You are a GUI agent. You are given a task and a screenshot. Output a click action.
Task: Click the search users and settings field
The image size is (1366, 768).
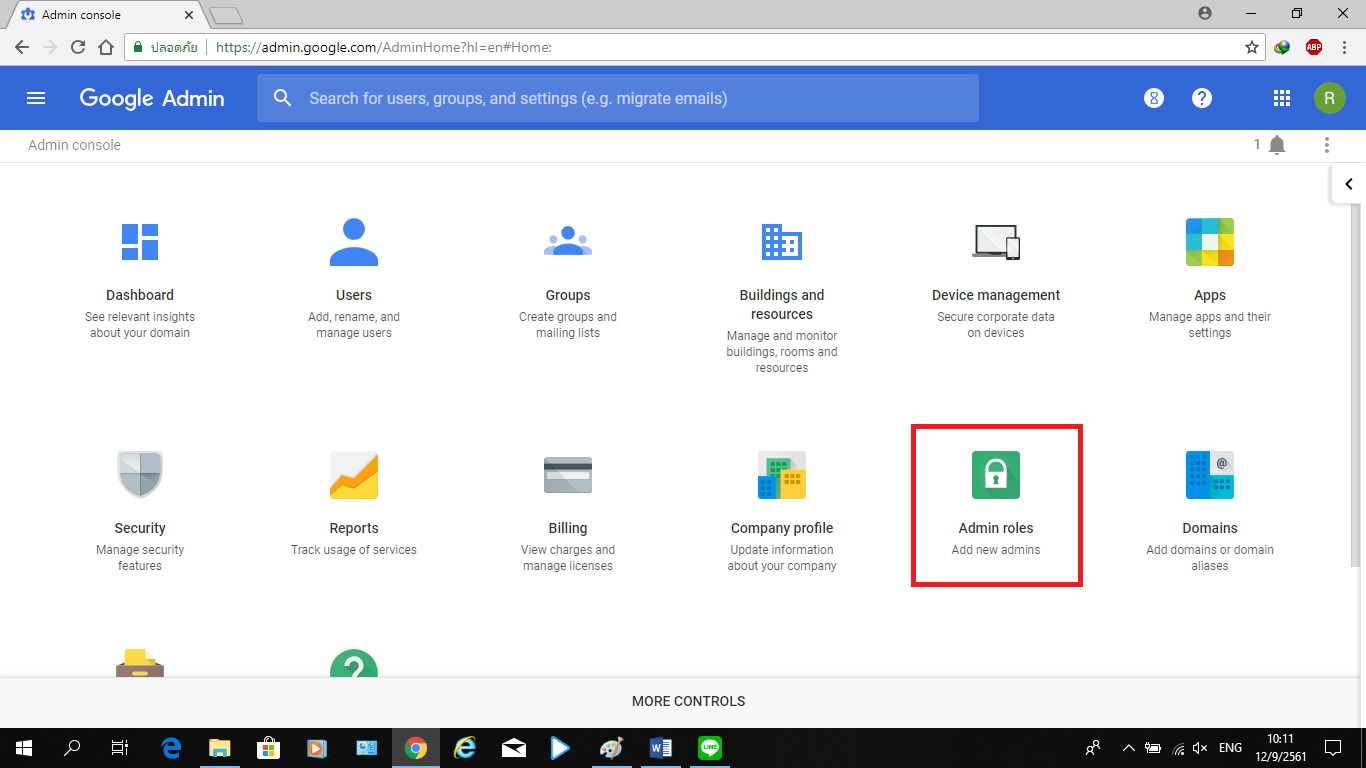tap(617, 98)
